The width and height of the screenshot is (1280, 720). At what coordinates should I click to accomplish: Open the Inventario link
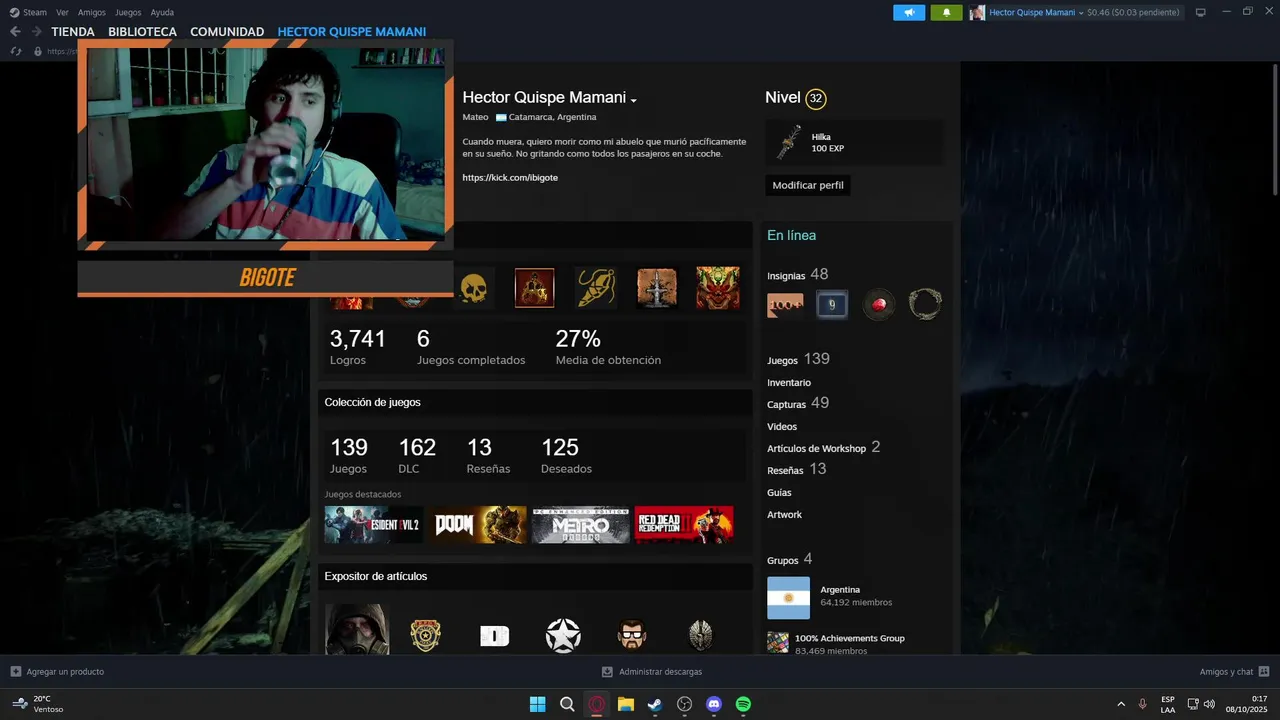[789, 383]
